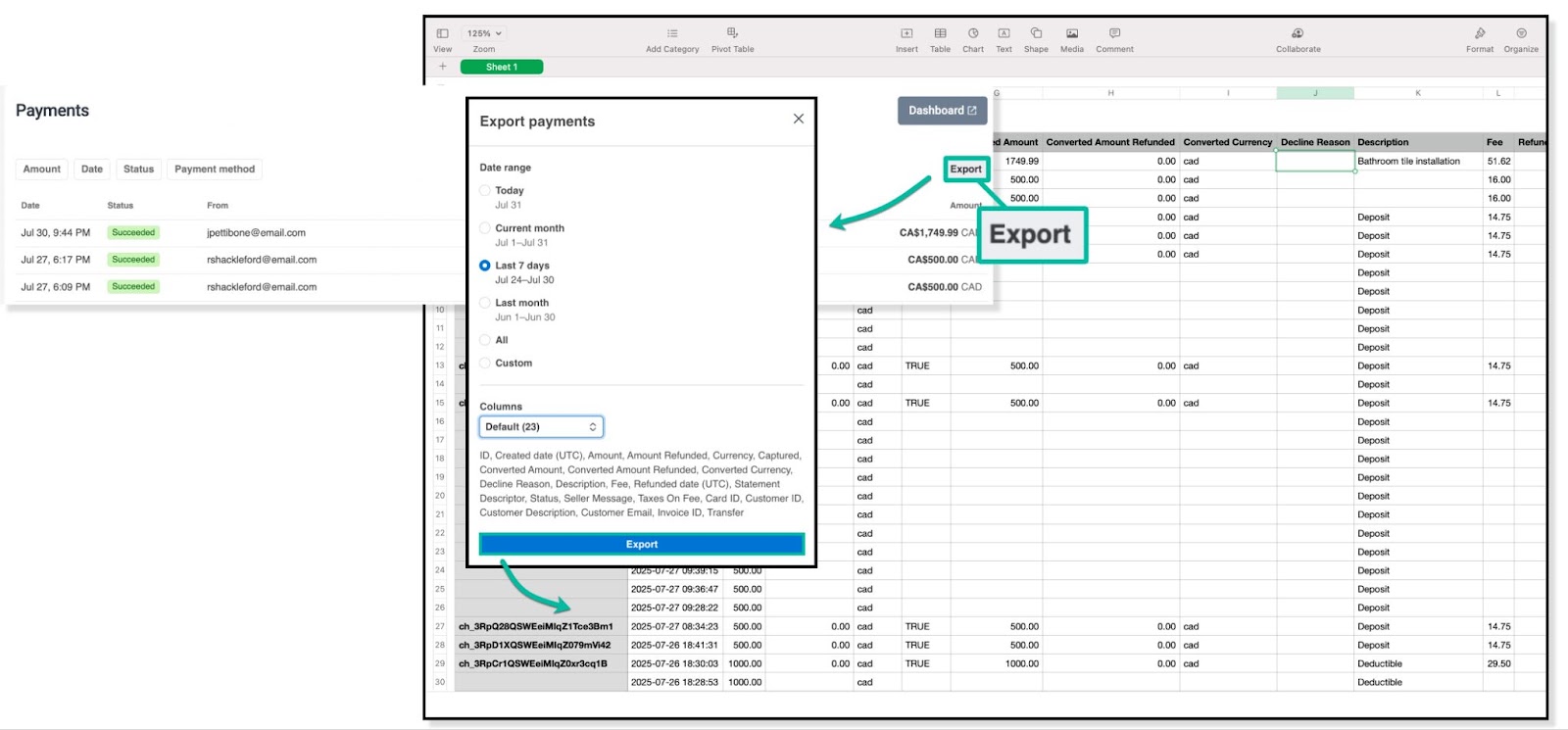Screen dimensions: 1568x730
Task: Click the plus button to add sheet
Action: pos(443,67)
